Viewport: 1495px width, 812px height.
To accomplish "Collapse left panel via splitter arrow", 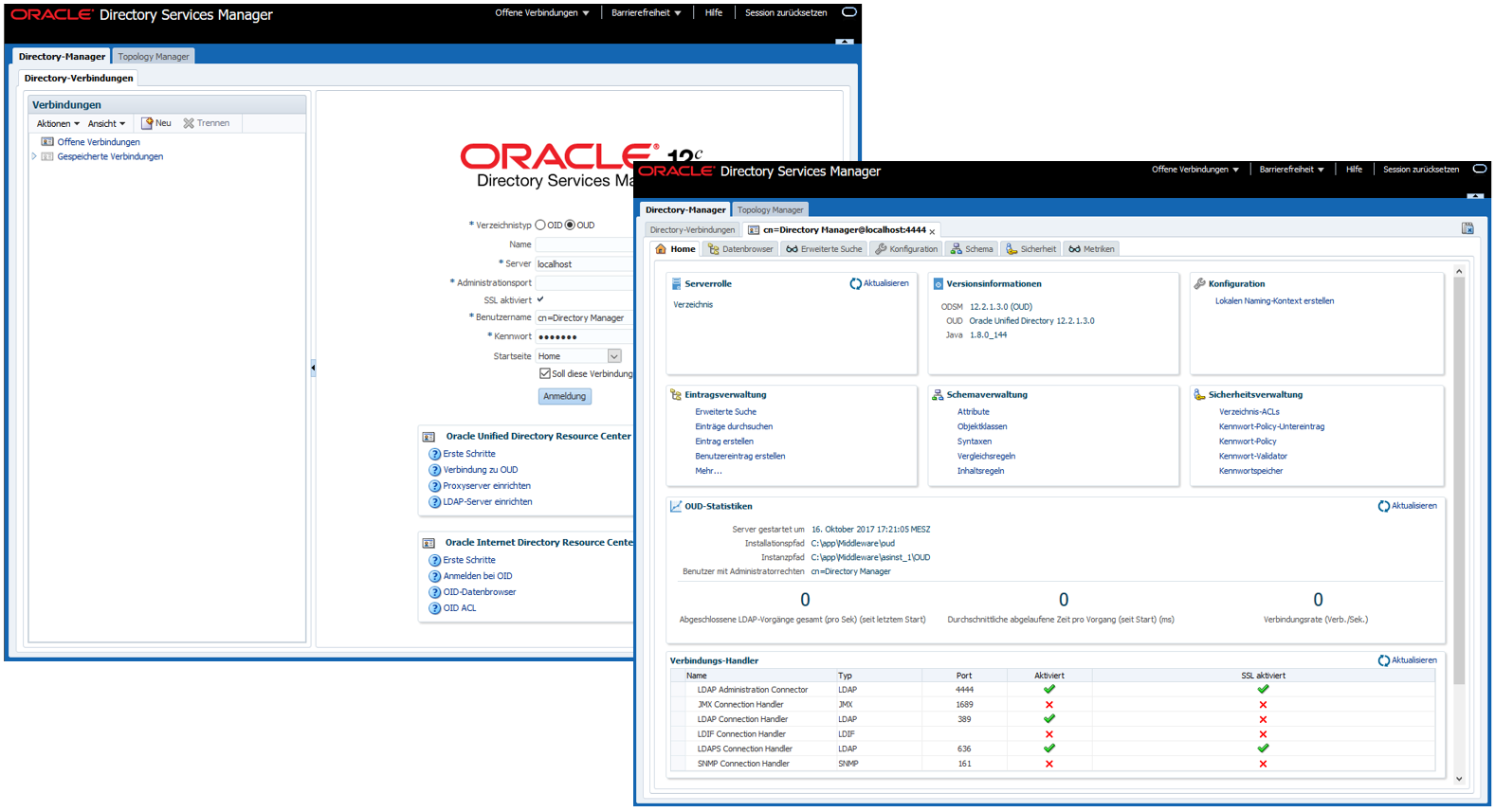I will point(313,368).
